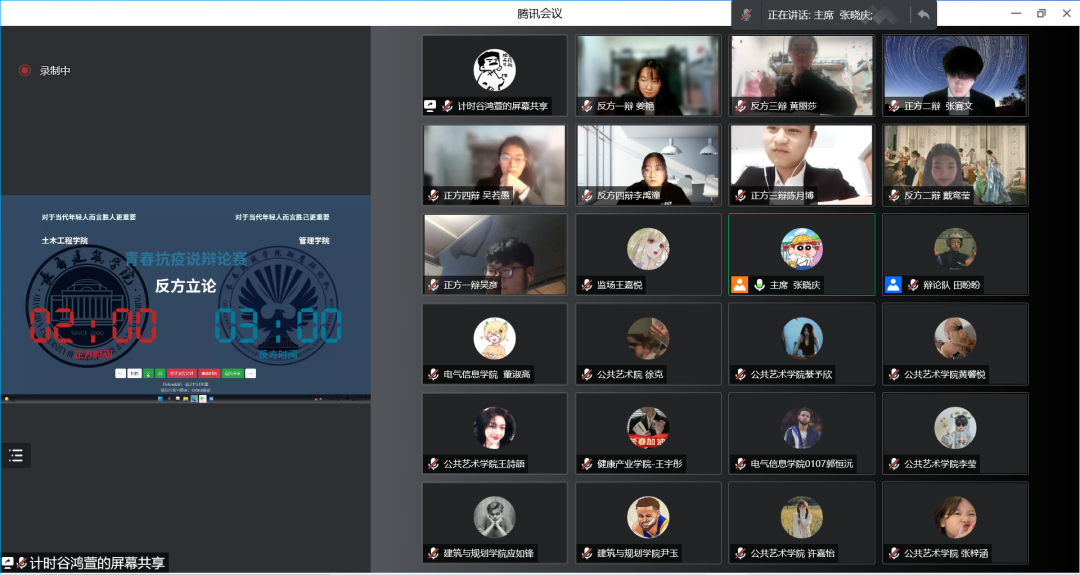
Task: Click avatar of 建筑与规划学院应如锋
Action: pos(495,517)
